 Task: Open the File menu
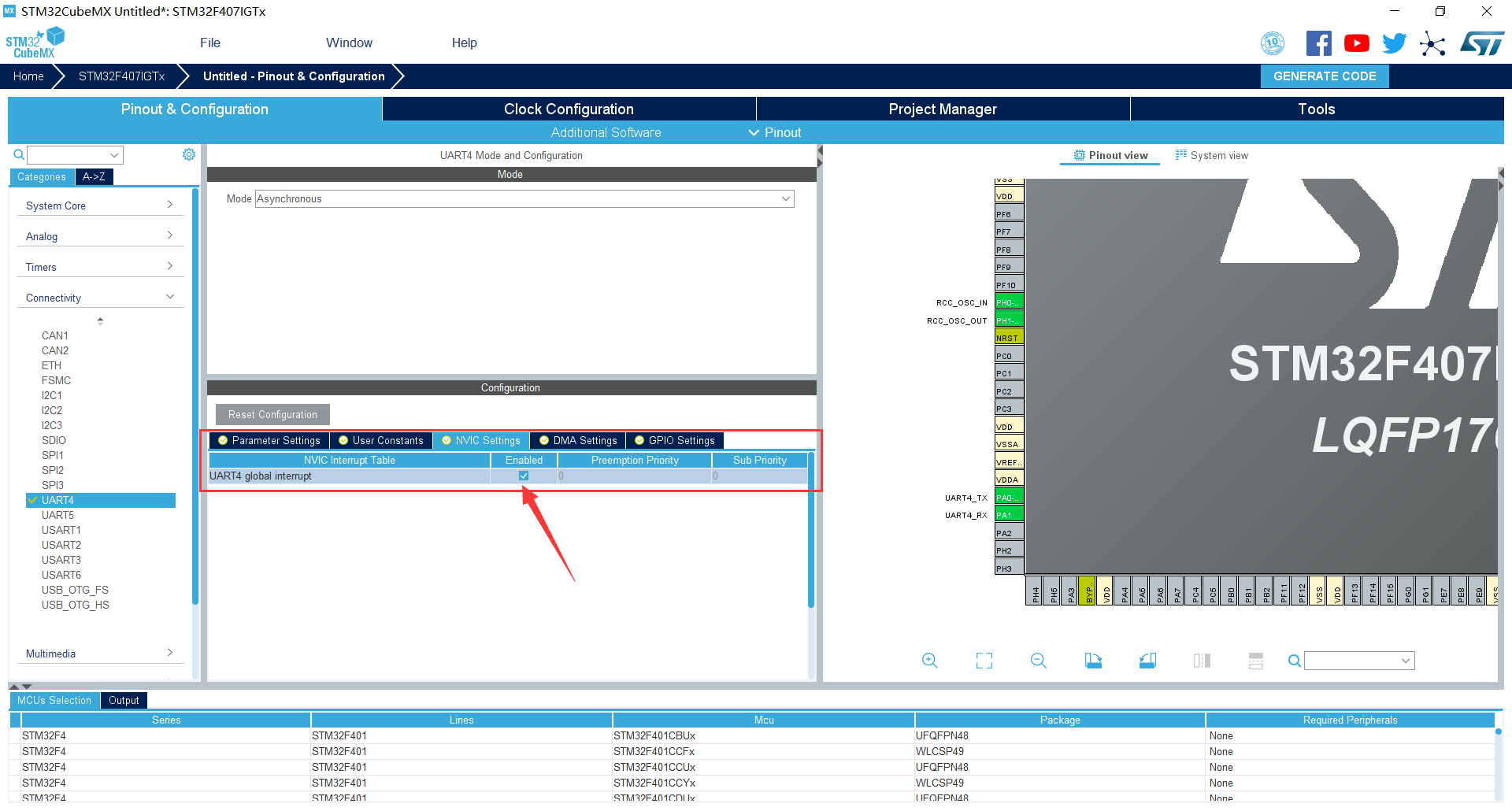pos(209,43)
